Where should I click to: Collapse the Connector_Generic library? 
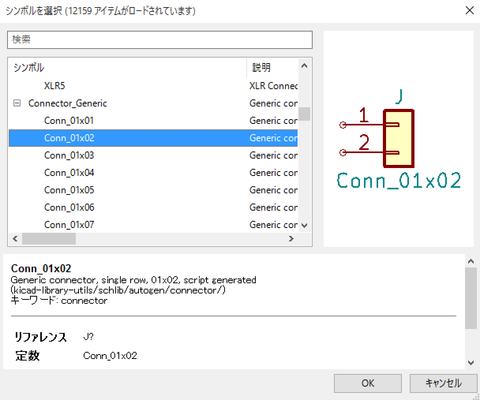tap(17, 103)
